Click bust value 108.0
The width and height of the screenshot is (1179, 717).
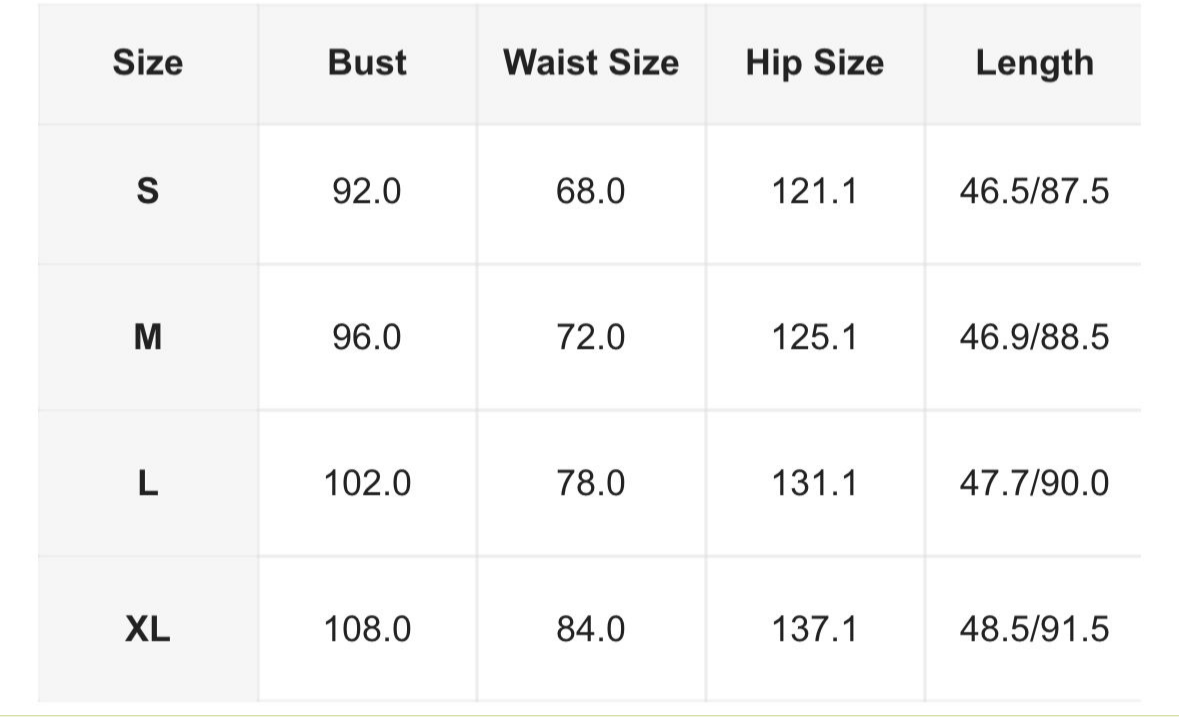pyautogui.click(x=367, y=629)
